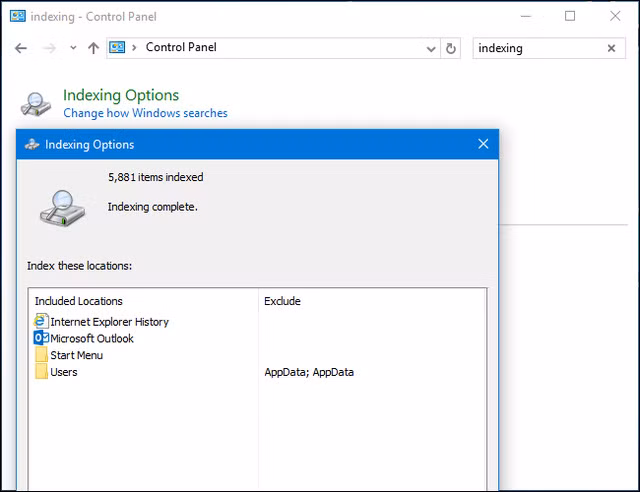
Task: Click the Forward navigation arrow
Action: click(x=48, y=48)
